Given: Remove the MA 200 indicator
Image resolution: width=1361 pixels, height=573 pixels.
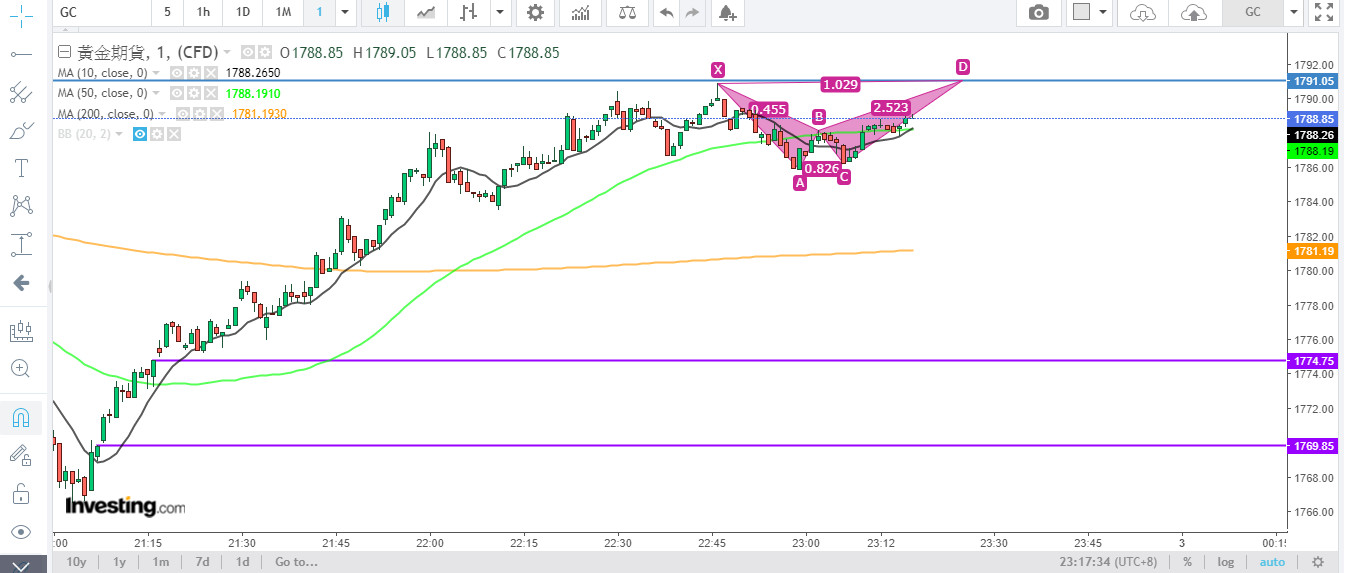Looking at the screenshot, I should click(217, 113).
